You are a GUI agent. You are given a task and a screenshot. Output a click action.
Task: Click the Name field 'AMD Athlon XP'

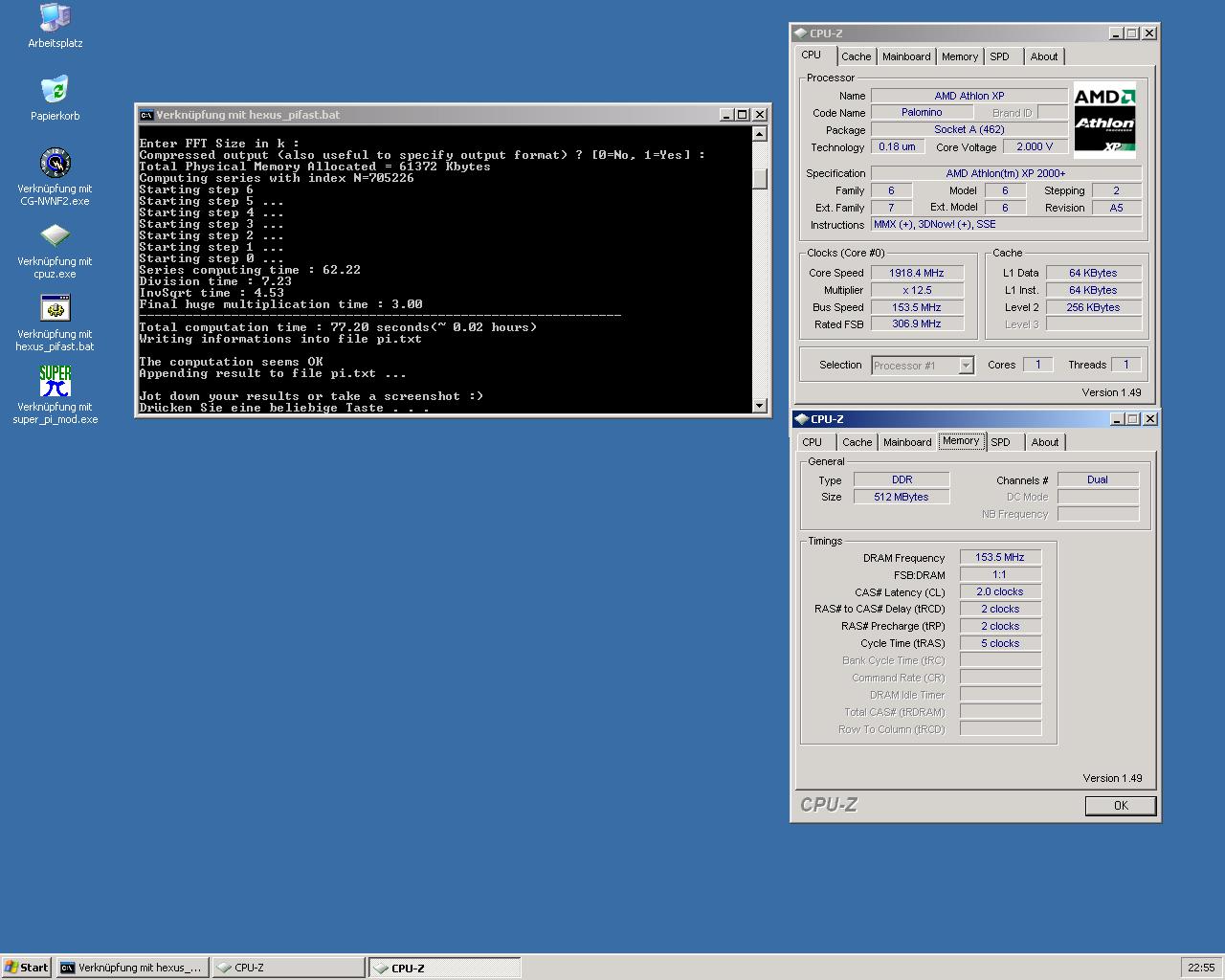click(x=969, y=96)
